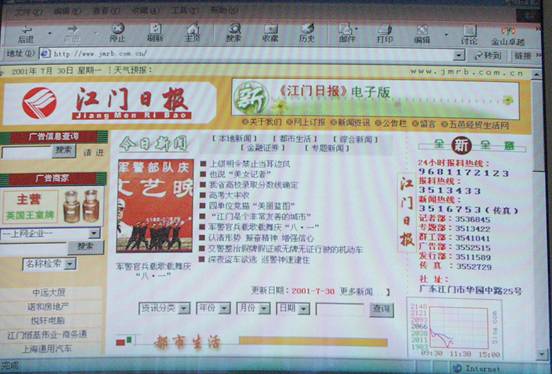552x374 pixels.
Task: Click the 刷新 refresh icon
Action: point(155,29)
